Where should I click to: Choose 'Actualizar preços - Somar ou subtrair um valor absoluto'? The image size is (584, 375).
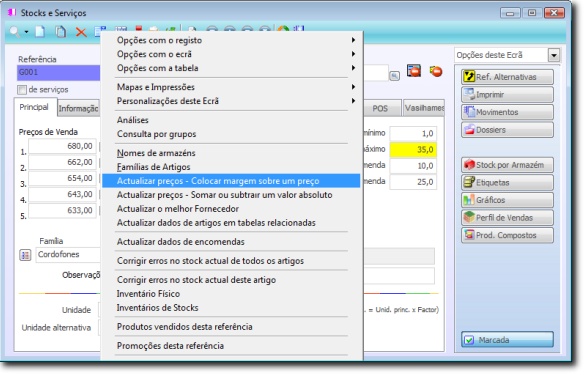(231, 195)
